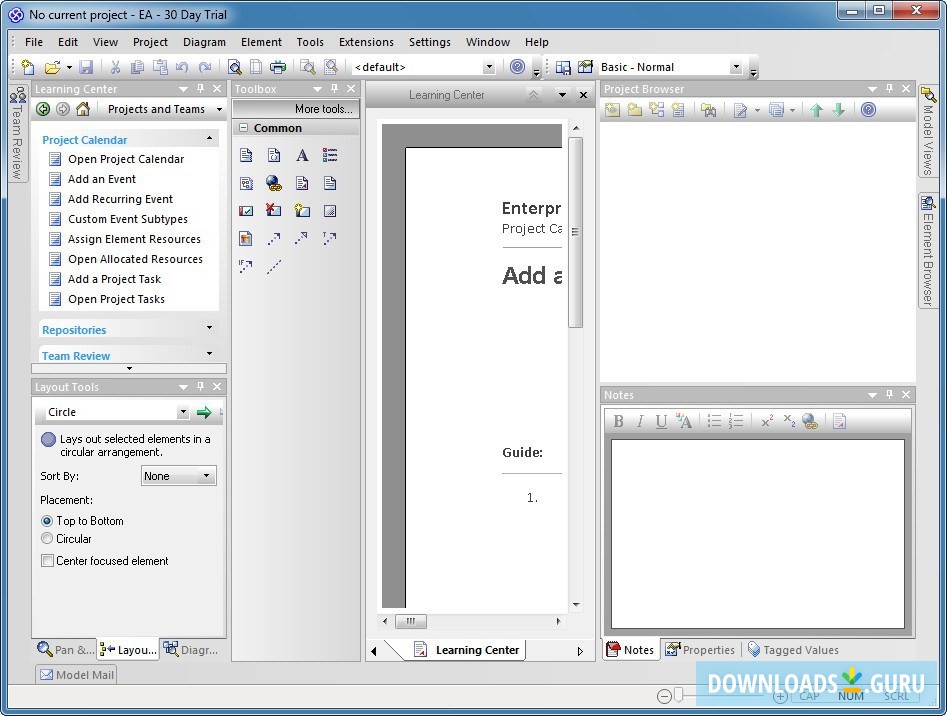Click the green move up arrow in Project Browser
The image size is (947, 716).
click(816, 110)
